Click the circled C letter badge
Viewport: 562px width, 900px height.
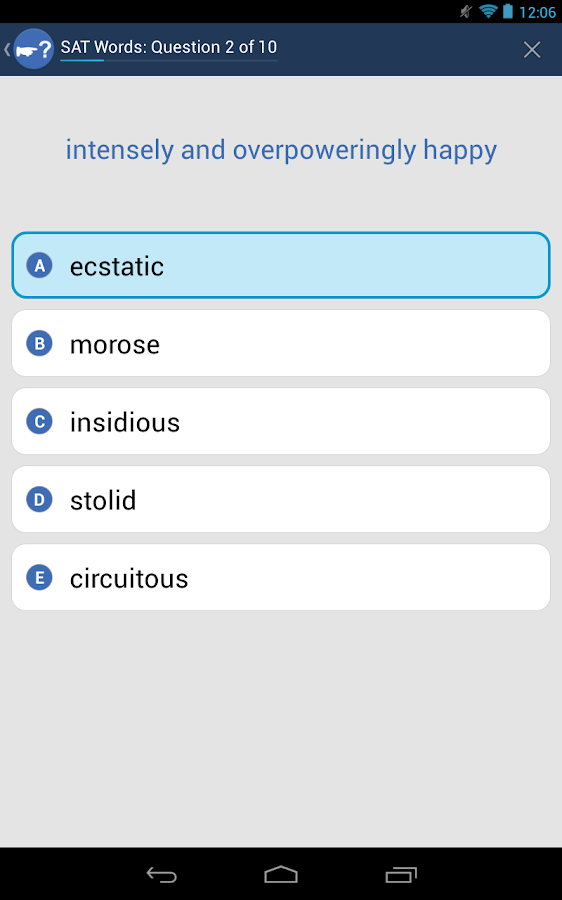pyautogui.click(x=40, y=422)
